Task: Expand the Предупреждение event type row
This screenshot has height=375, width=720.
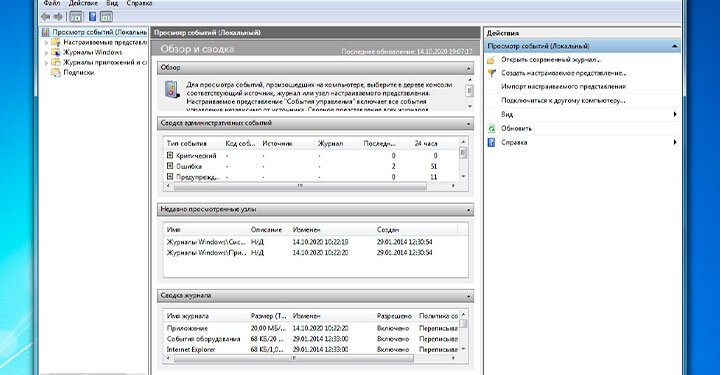Action: point(170,176)
